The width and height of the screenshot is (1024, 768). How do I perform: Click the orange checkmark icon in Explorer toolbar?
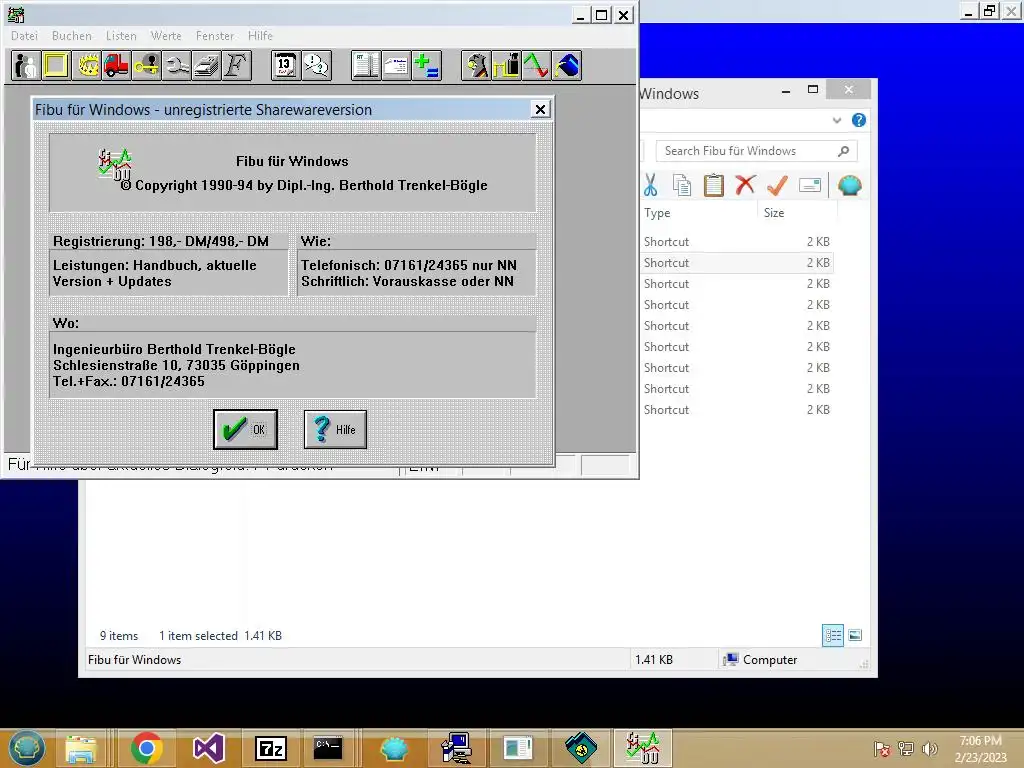click(777, 185)
